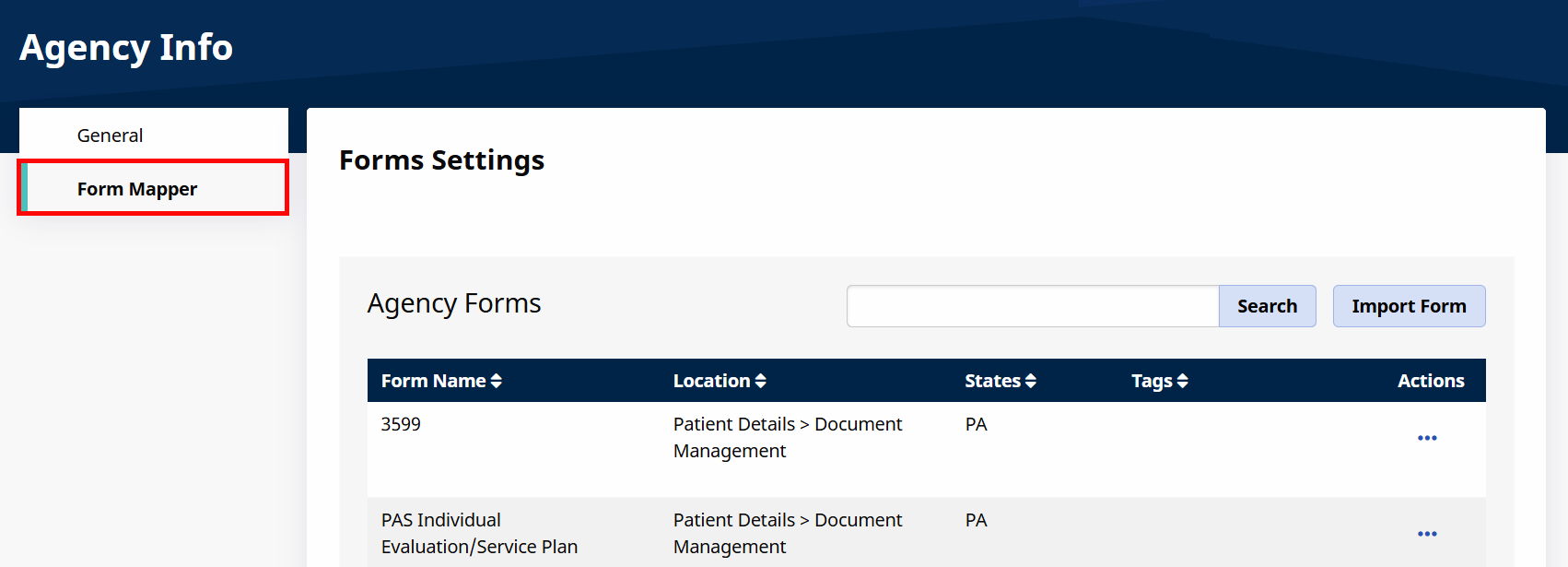The image size is (1568, 567).
Task: Select the 3599 form name cell
Action: [x=401, y=424]
